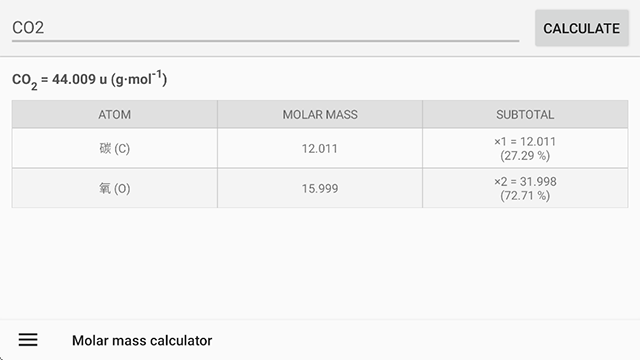Image resolution: width=640 pixels, height=360 pixels.
Task: Click the 27.29 % carbon percentage
Action: (525, 156)
